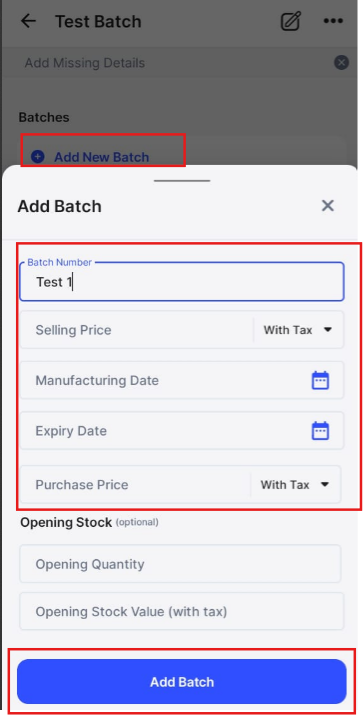Expand the Selling Price With Tax dropdown

[298, 330]
